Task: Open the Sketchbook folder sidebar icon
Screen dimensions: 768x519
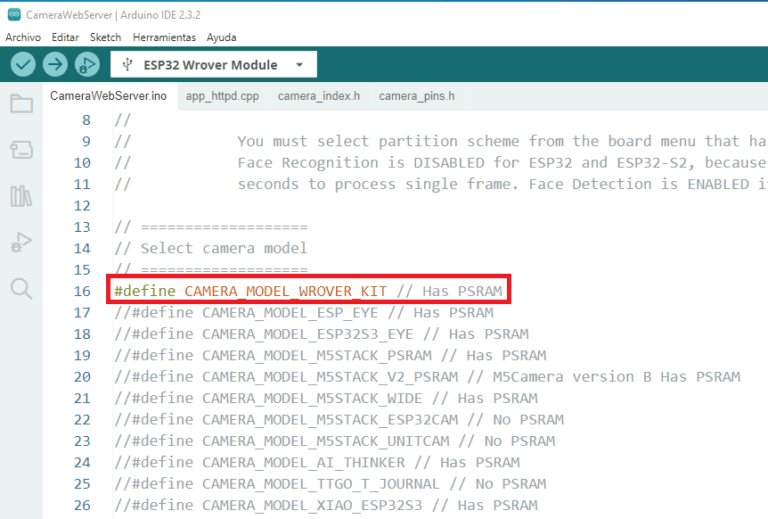Action: point(21,104)
